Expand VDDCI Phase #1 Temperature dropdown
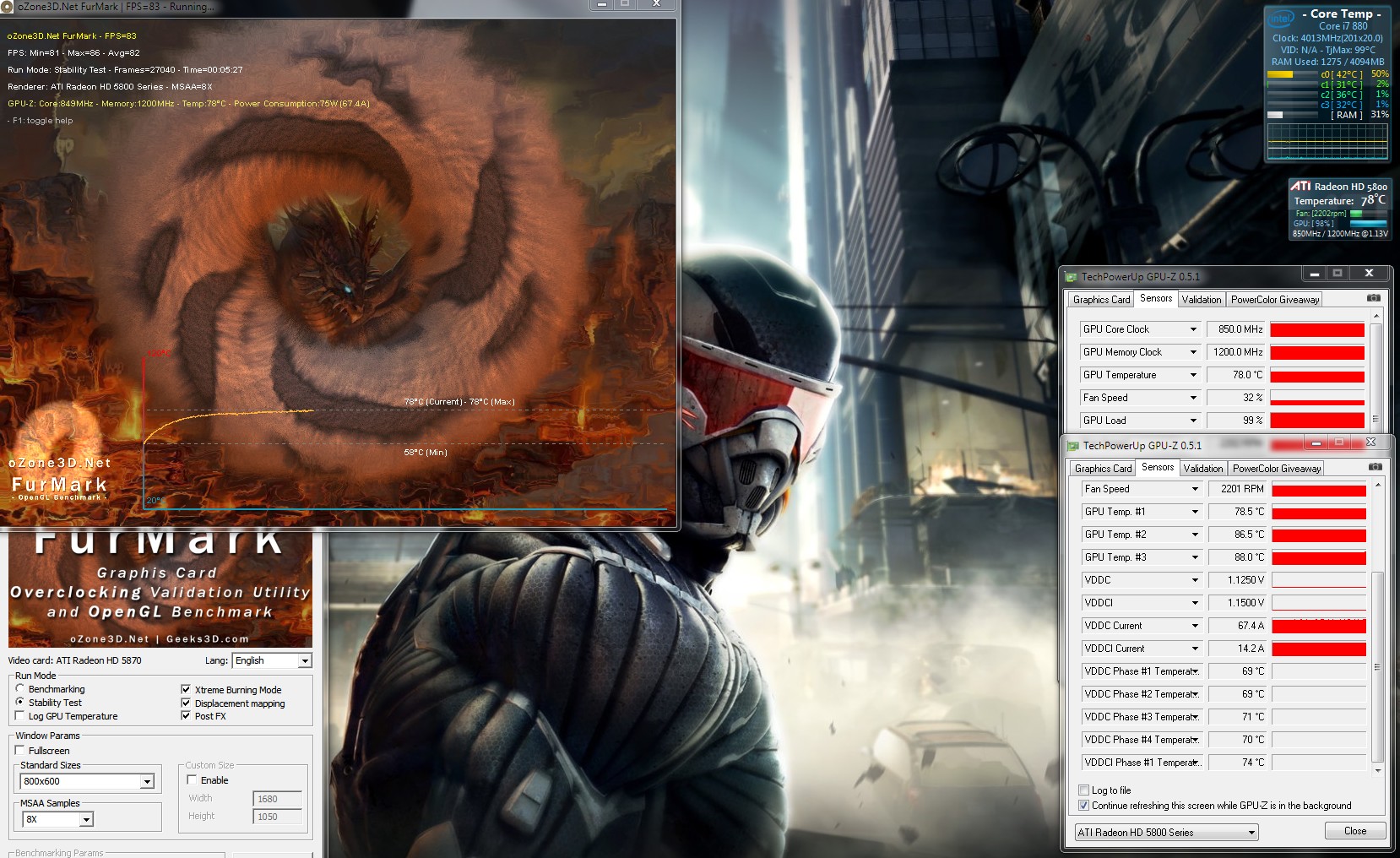 (1195, 763)
